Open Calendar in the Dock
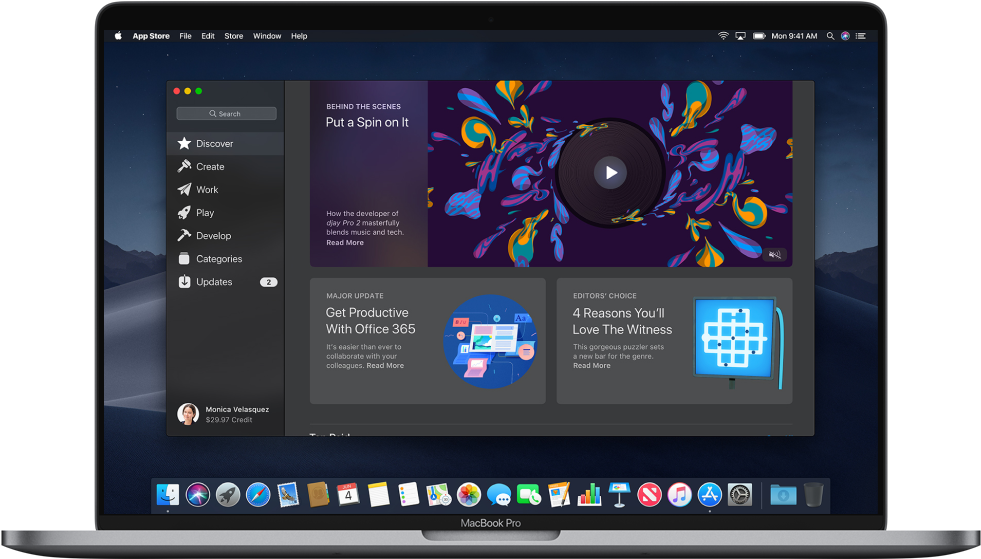Viewport: 981px width, 559px height. pos(348,495)
